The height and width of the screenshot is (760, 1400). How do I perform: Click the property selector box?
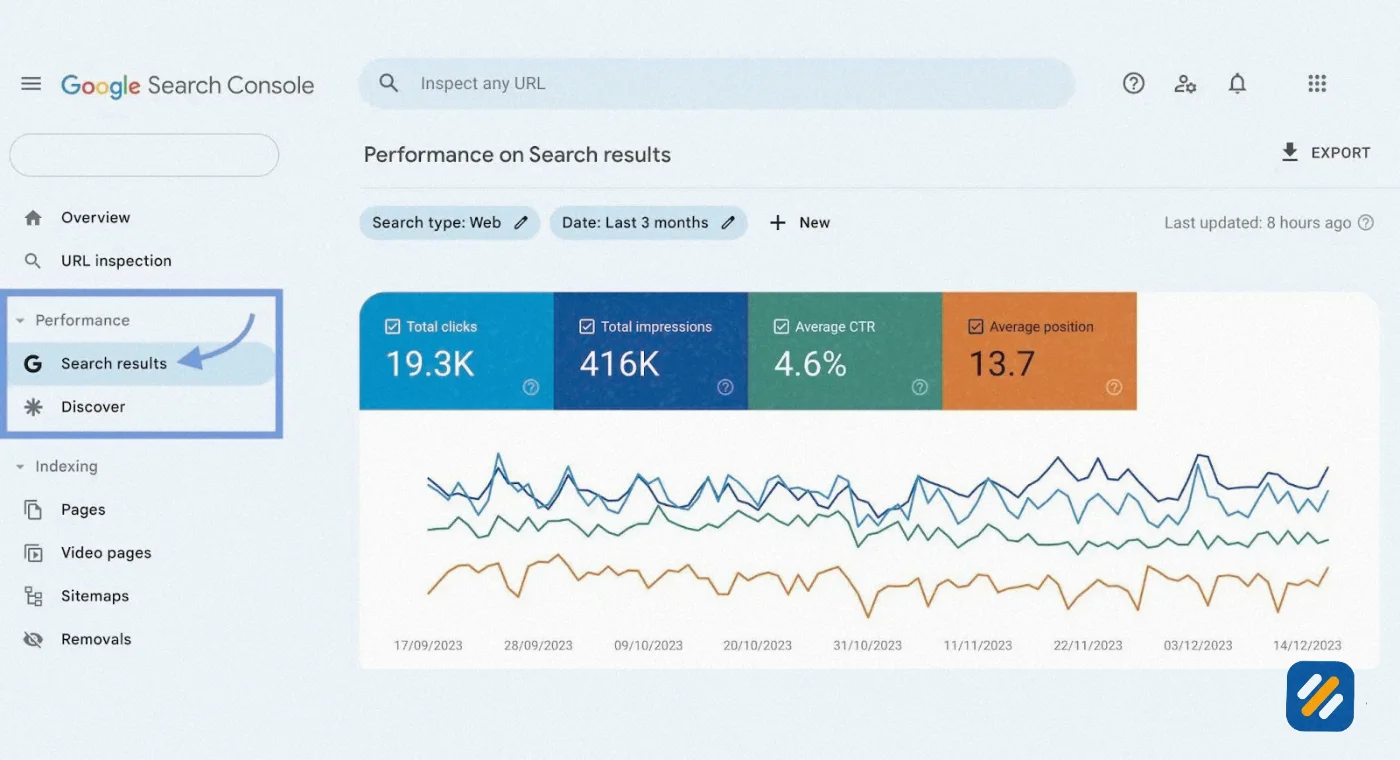click(x=144, y=155)
